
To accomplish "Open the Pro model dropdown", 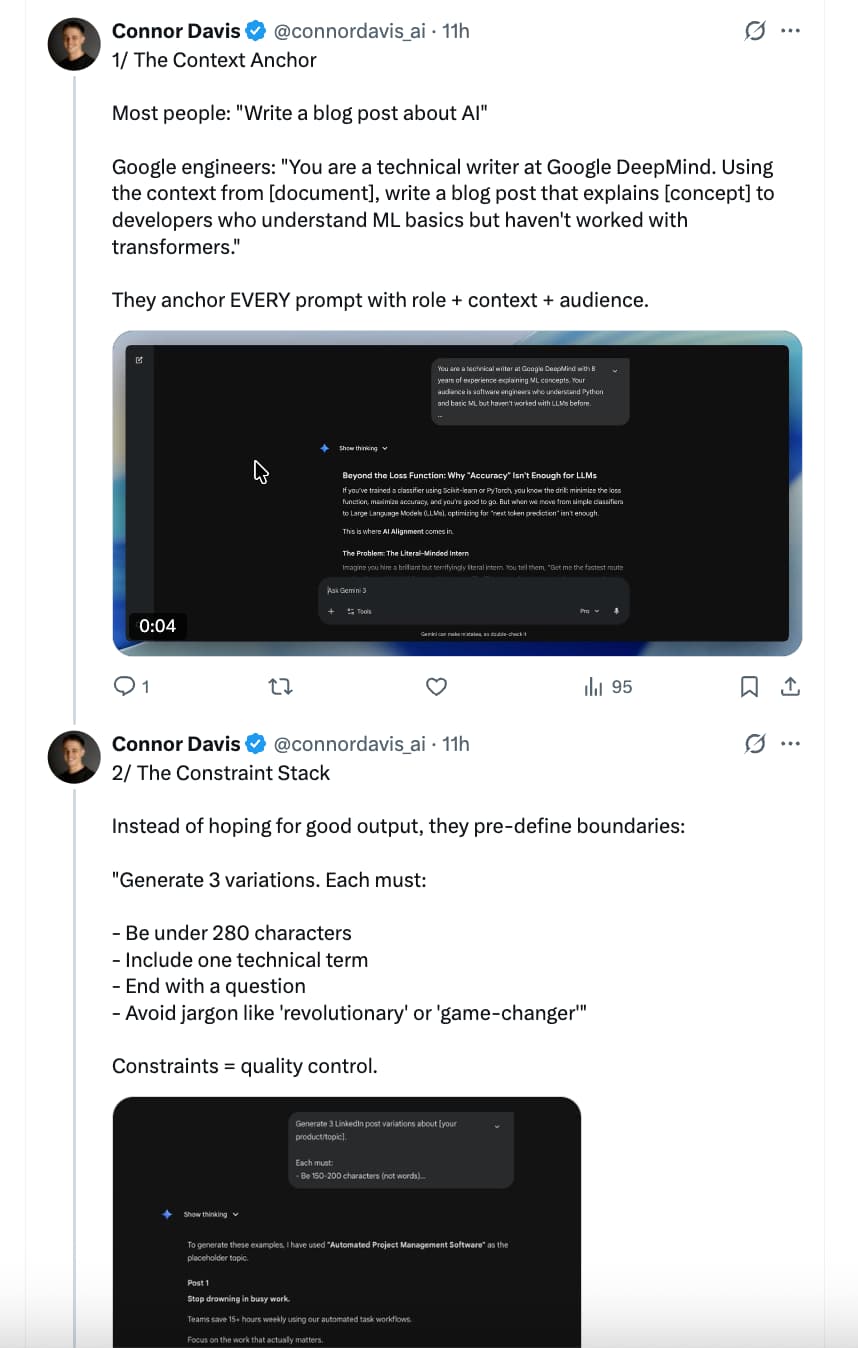I will [589, 611].
